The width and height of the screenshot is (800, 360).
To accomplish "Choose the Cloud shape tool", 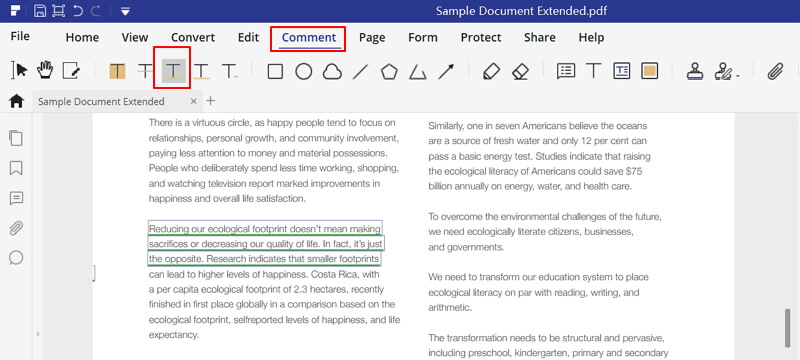I will (332, 72).
